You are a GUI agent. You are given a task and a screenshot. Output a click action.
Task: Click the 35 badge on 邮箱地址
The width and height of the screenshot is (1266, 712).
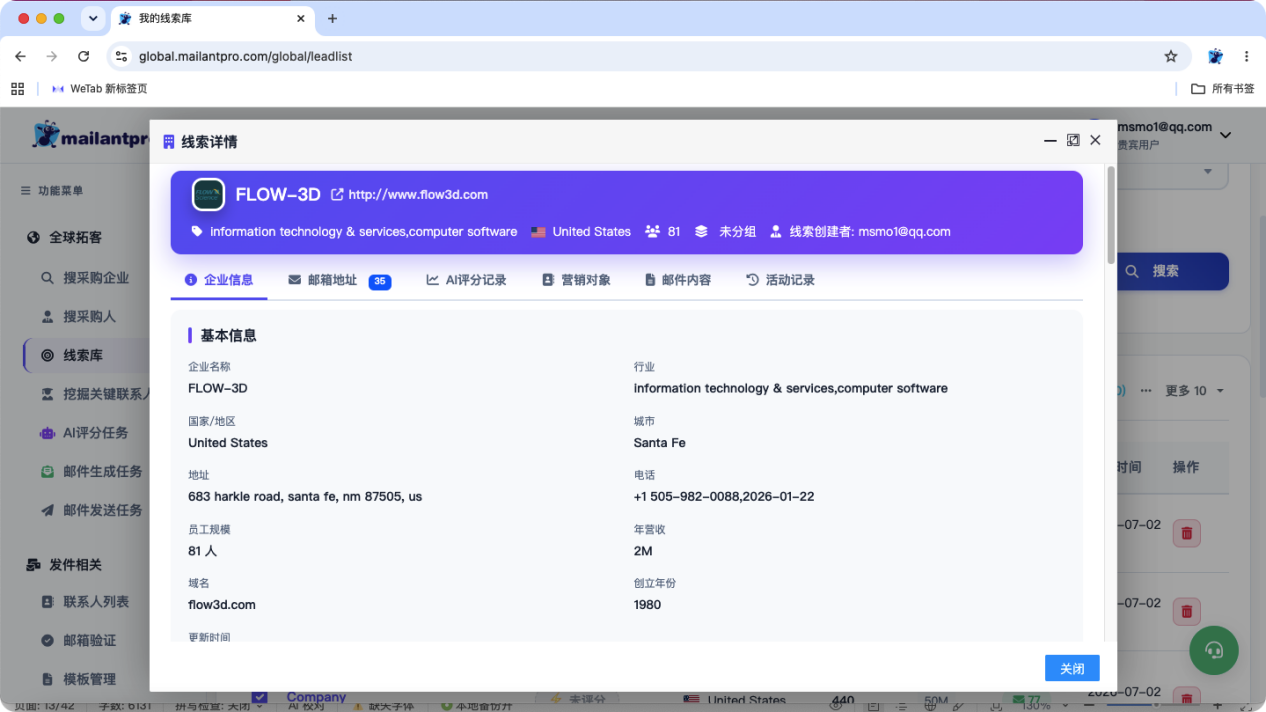click(x=380, y=282)
